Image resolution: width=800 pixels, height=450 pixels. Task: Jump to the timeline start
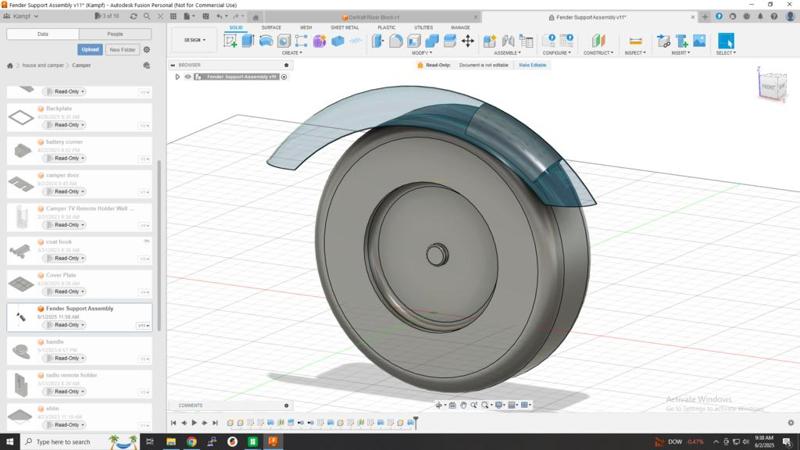coord(173,422)
